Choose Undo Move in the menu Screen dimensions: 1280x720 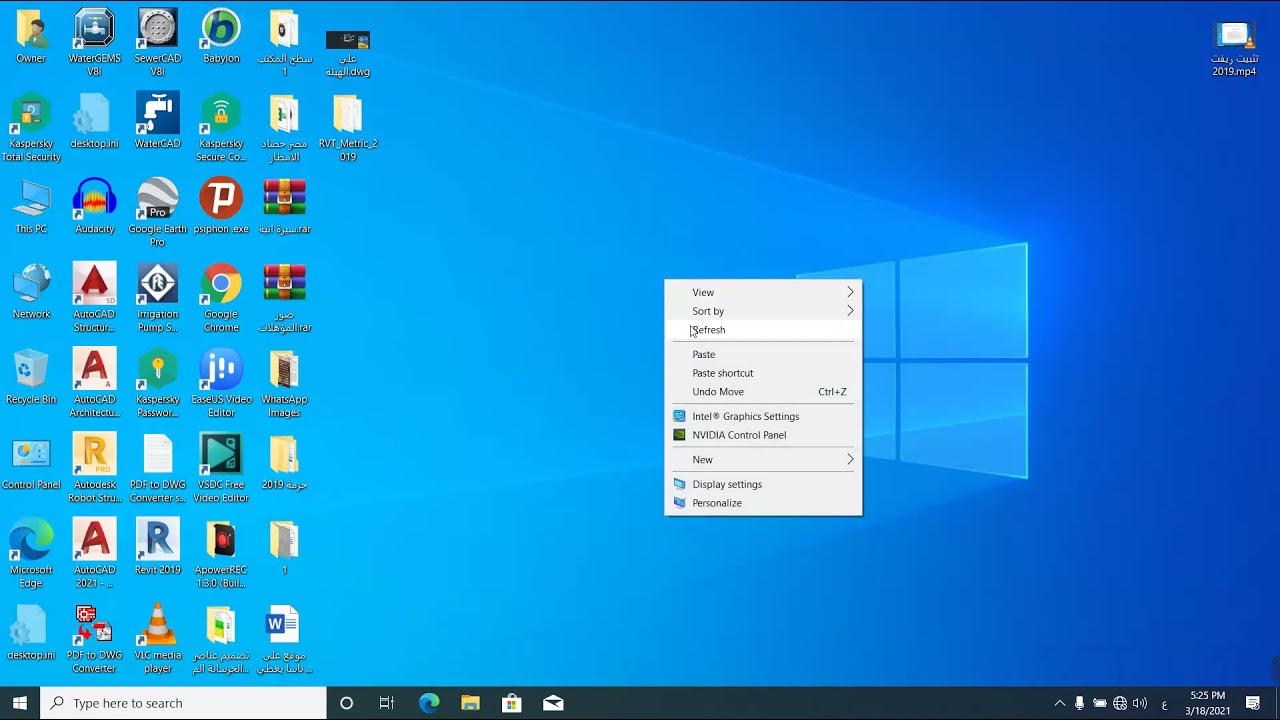pos(763,392)
